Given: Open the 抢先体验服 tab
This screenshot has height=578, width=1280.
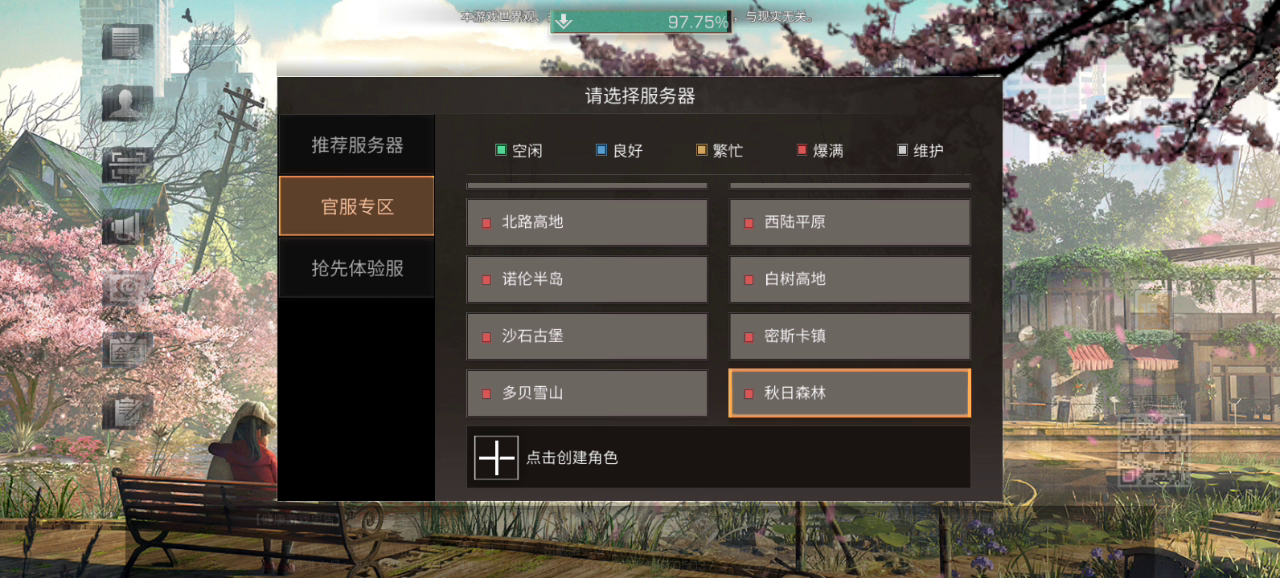Looking at the screenshot, I should coord(357,268).
